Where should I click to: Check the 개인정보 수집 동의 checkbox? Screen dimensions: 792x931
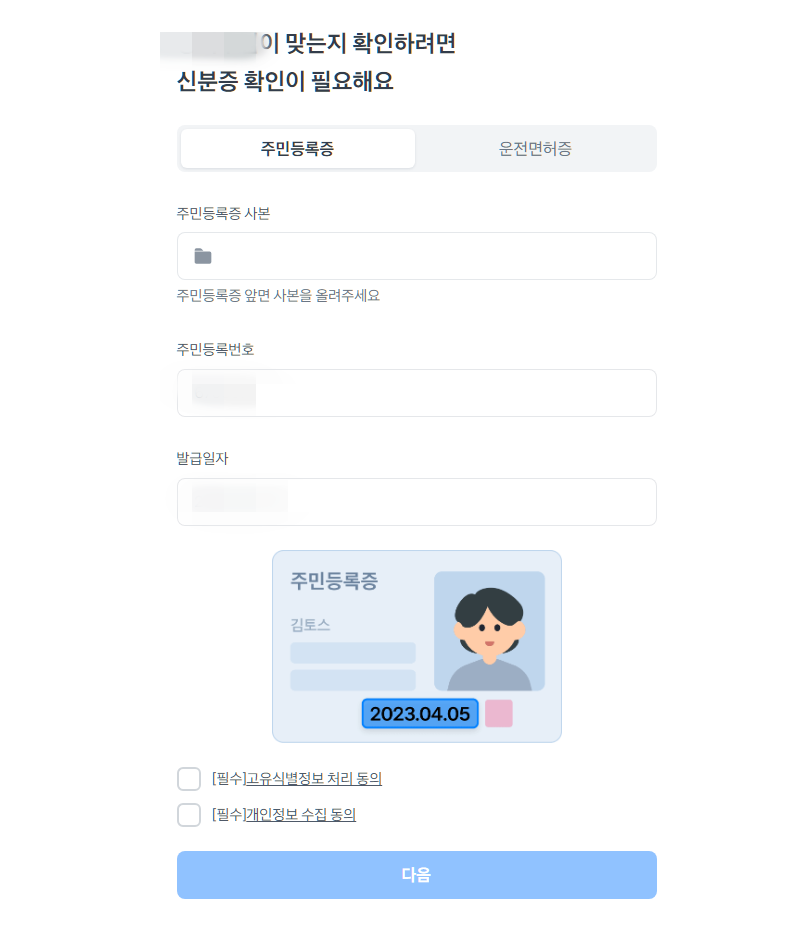(189, 815)
